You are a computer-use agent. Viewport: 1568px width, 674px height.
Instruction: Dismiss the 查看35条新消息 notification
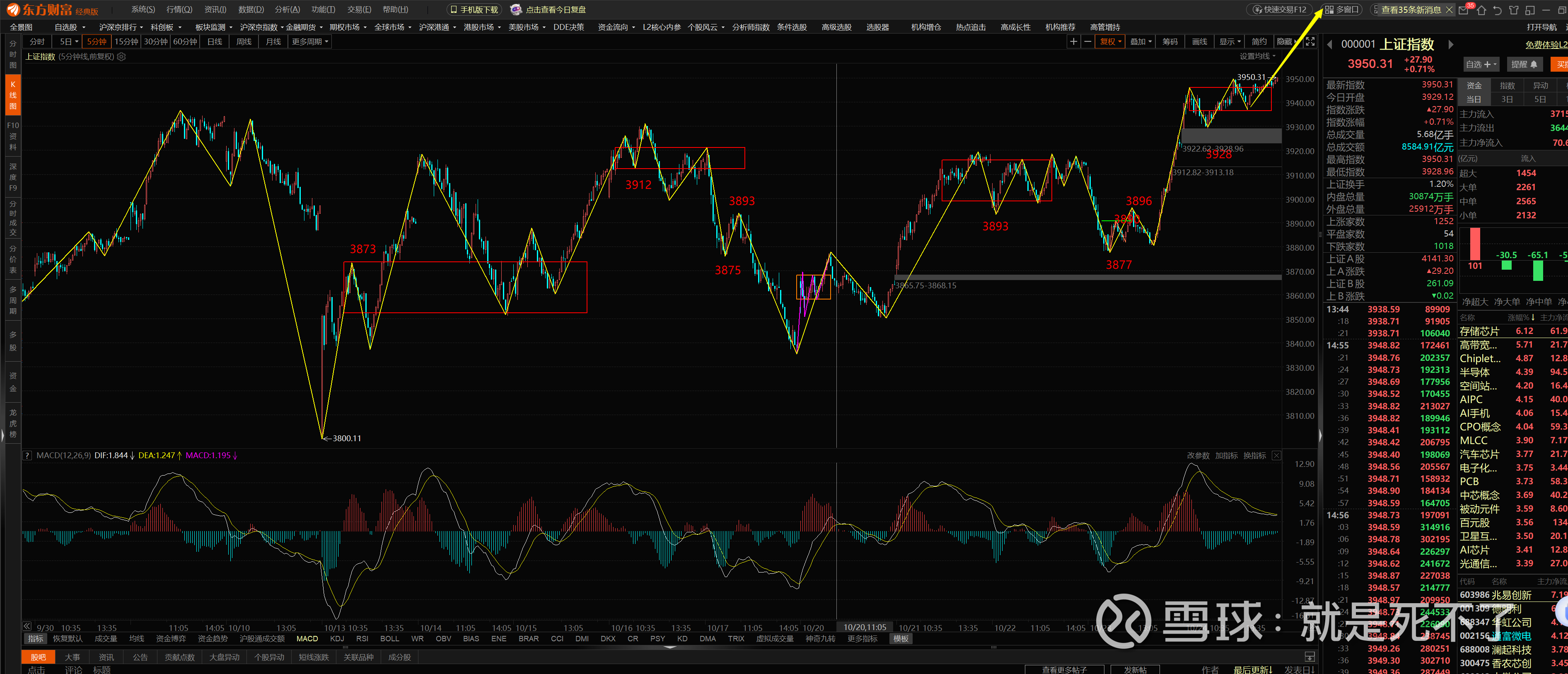click(x=1449, y=10)
